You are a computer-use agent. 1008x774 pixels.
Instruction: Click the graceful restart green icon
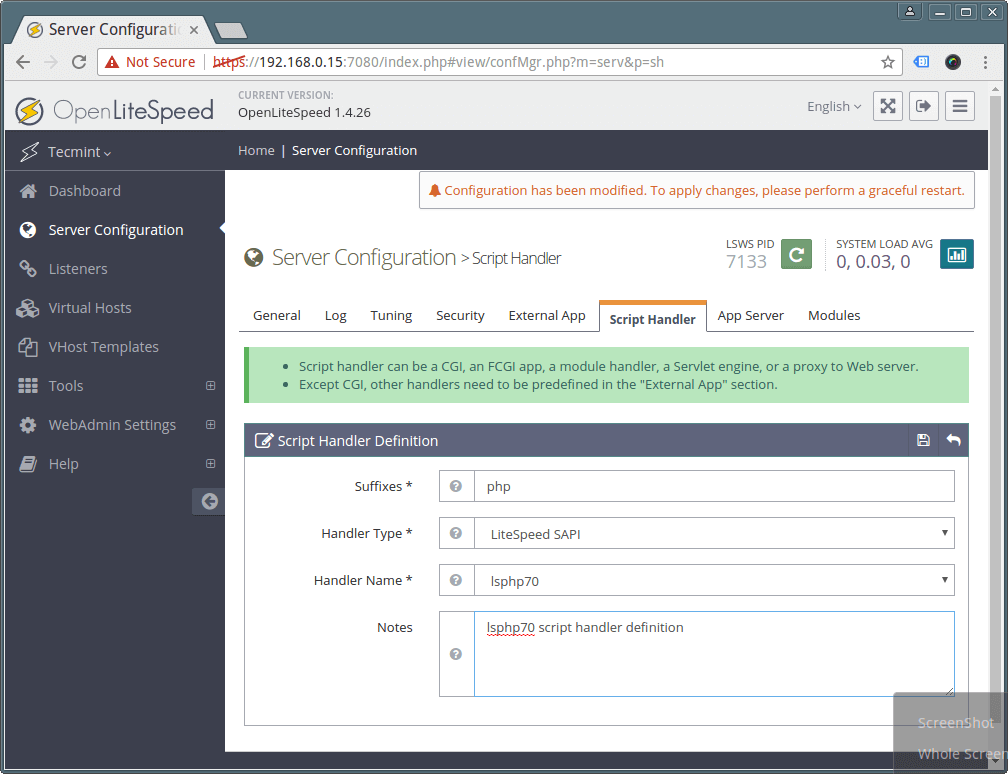point(796,255)
